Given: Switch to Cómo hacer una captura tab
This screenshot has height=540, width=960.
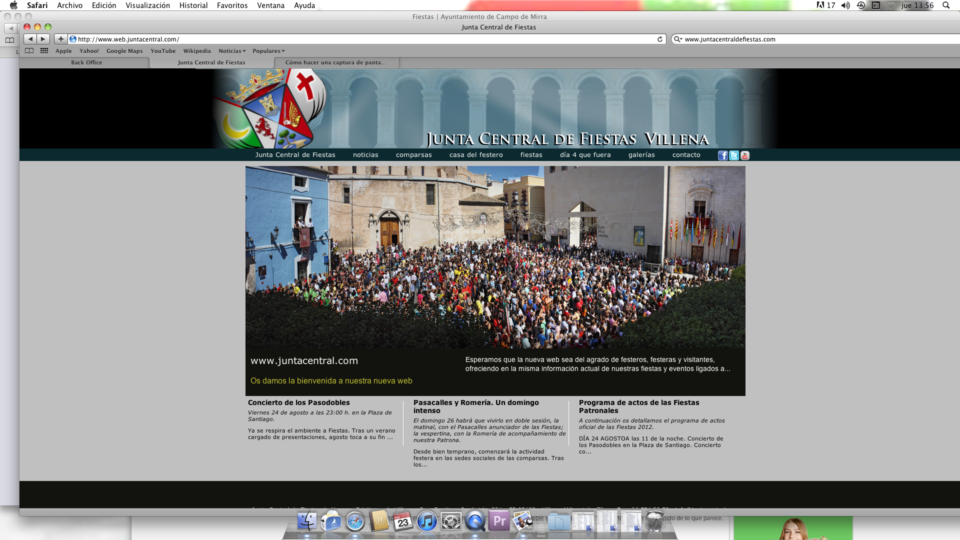Looking at the screenshot, I should pyautogui.click(x=336, y=62).
